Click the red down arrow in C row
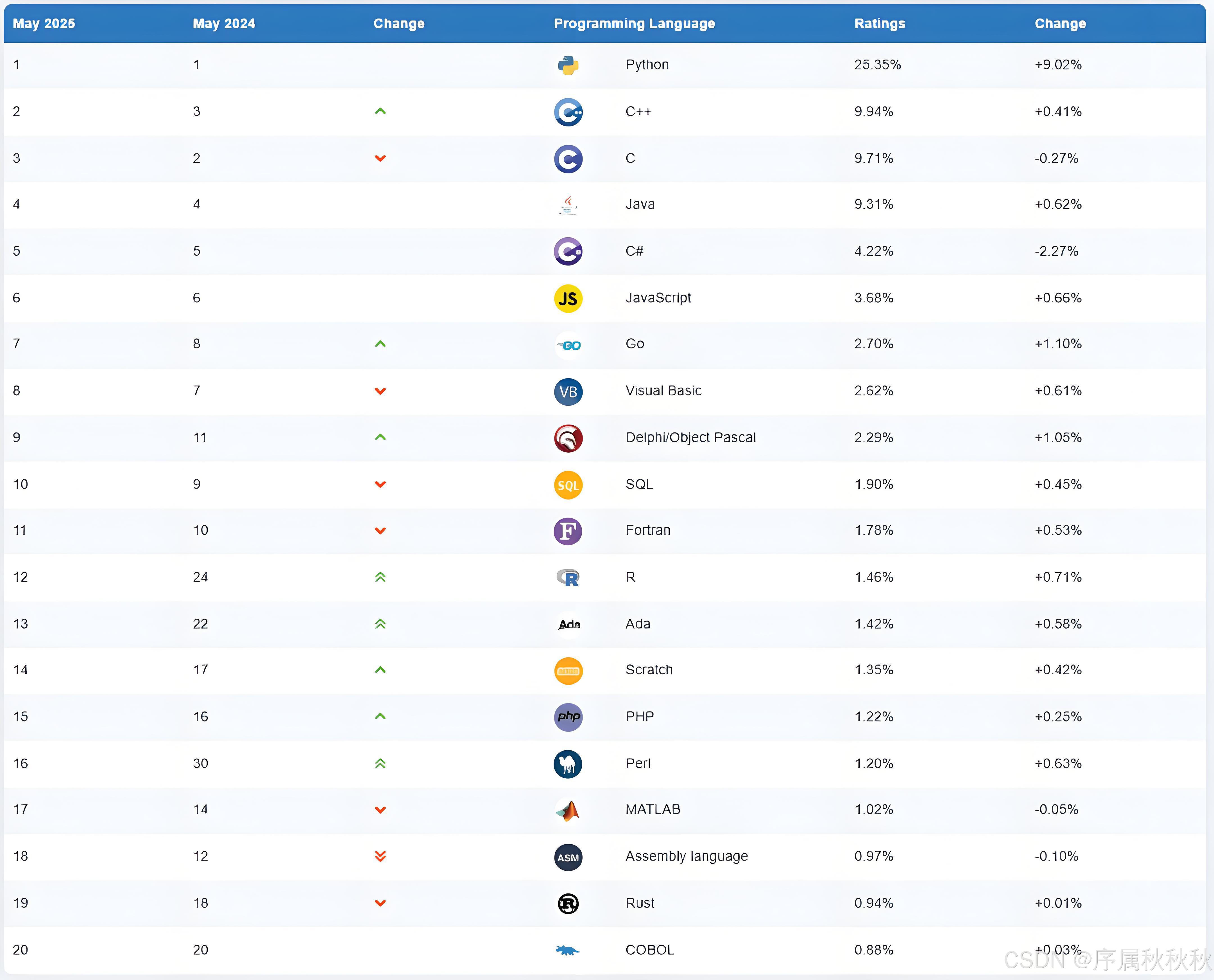 point(380,159)
